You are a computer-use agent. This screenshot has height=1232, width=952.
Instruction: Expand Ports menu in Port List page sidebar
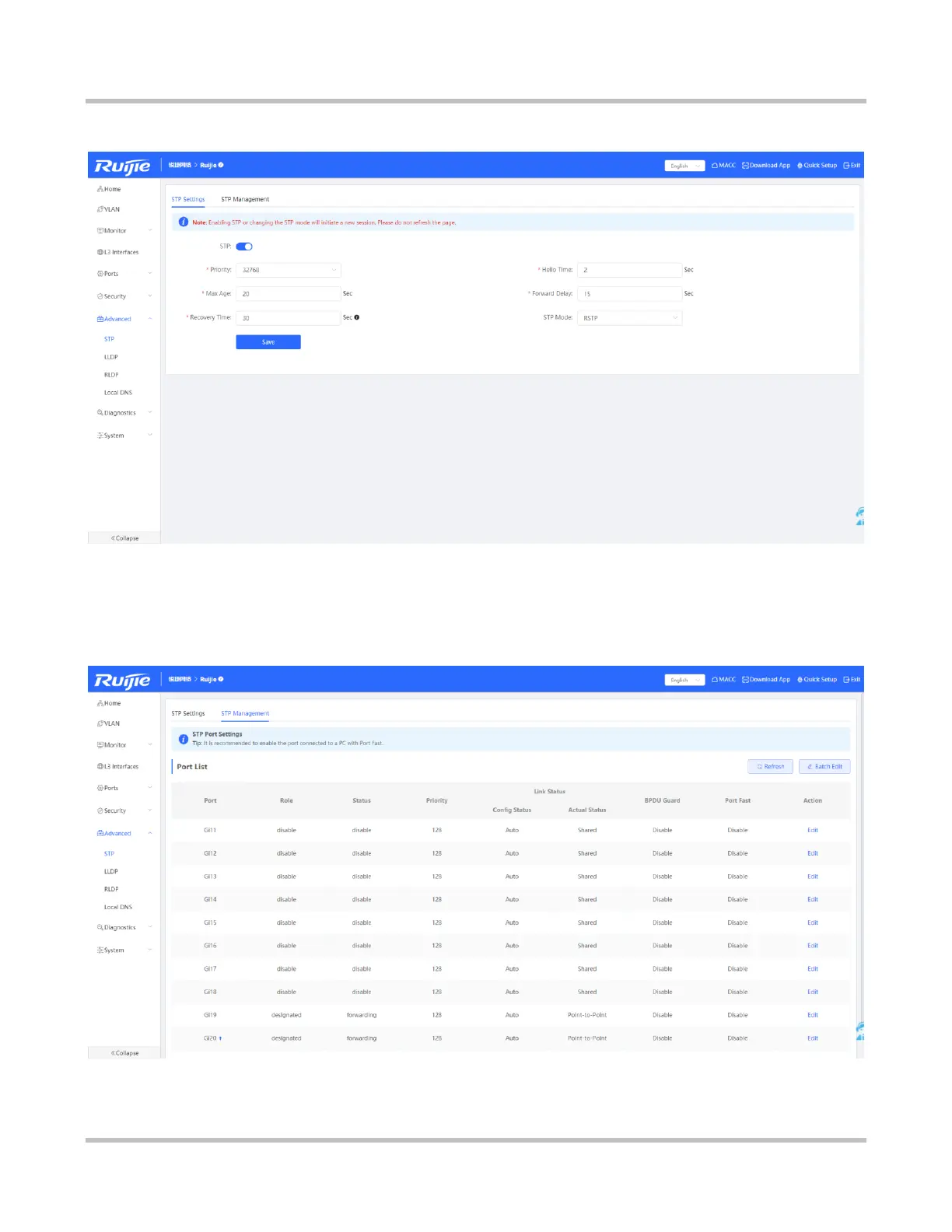(124, 788)
